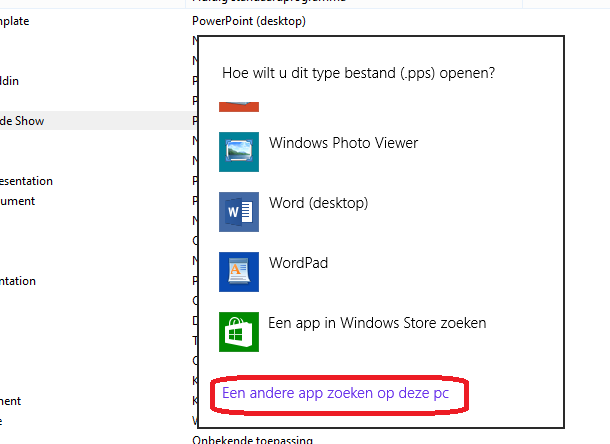This screenshot has height=444, width=610.
Task: Click the Word (desktop) app icon
Action: [x=239, y=212]
